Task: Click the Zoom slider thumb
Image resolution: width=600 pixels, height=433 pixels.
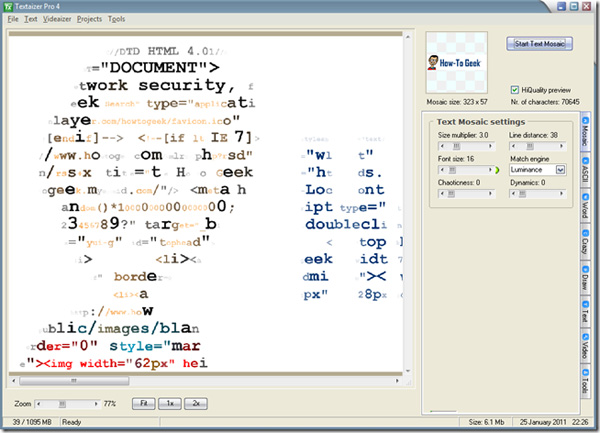Action: 62,404
